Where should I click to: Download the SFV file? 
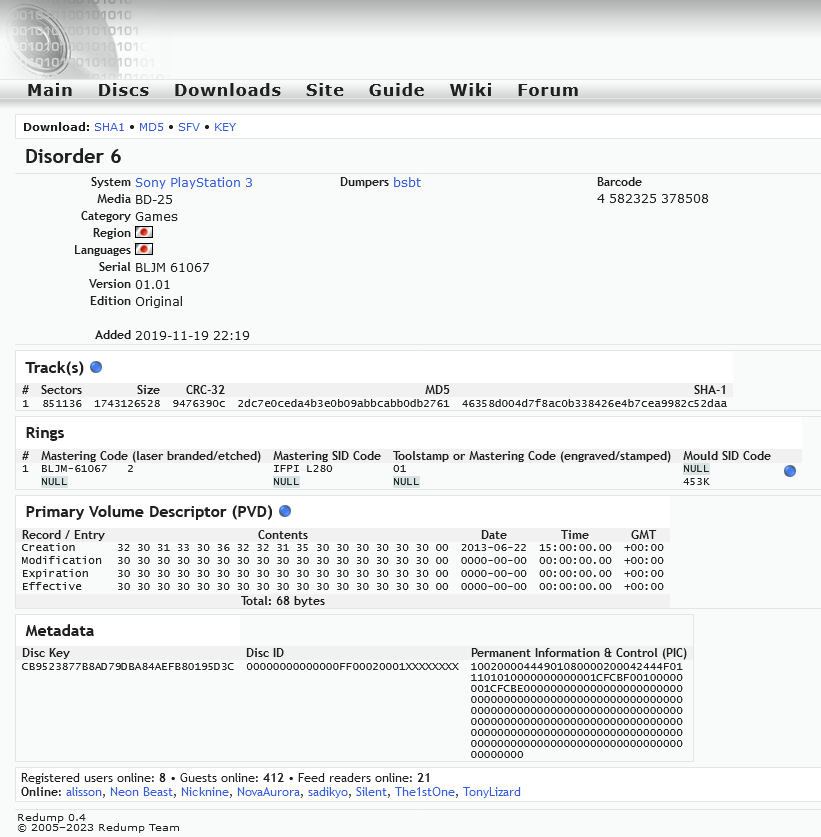point(188,127)
